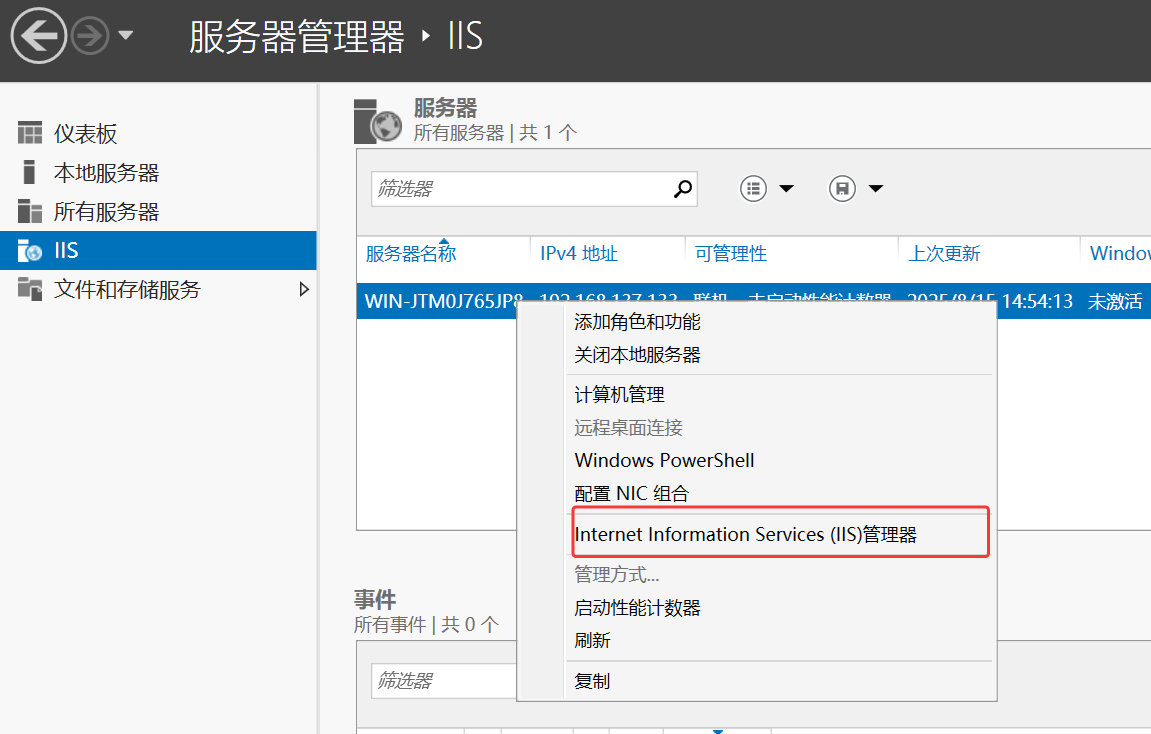Click the server icon beside 本地服务器
Viewport: 1151px width, 734px height.
(x=29, y=172)
